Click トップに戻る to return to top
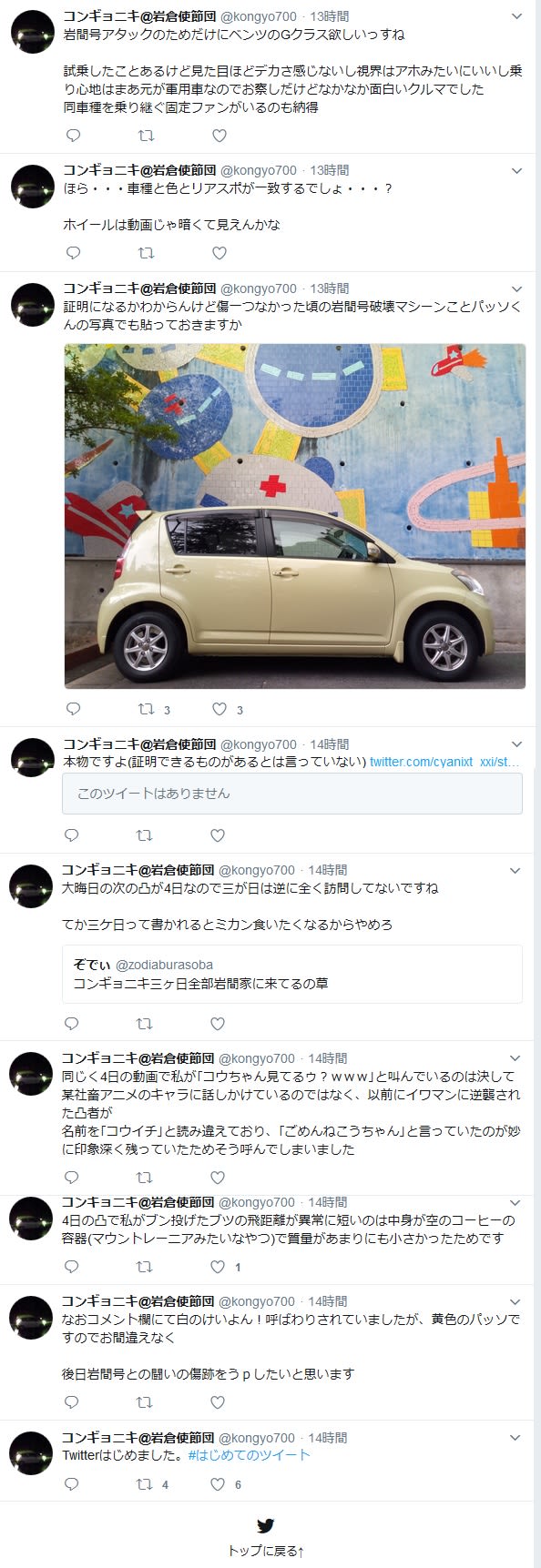This screenshot has height=1568, width=541. [x=265, y=1551]
